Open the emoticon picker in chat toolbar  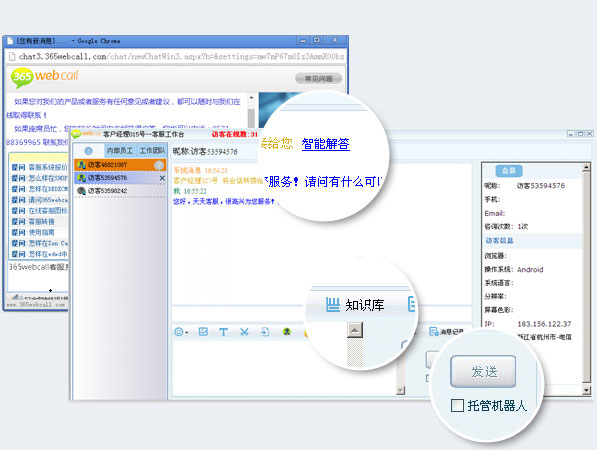[181, 332]
